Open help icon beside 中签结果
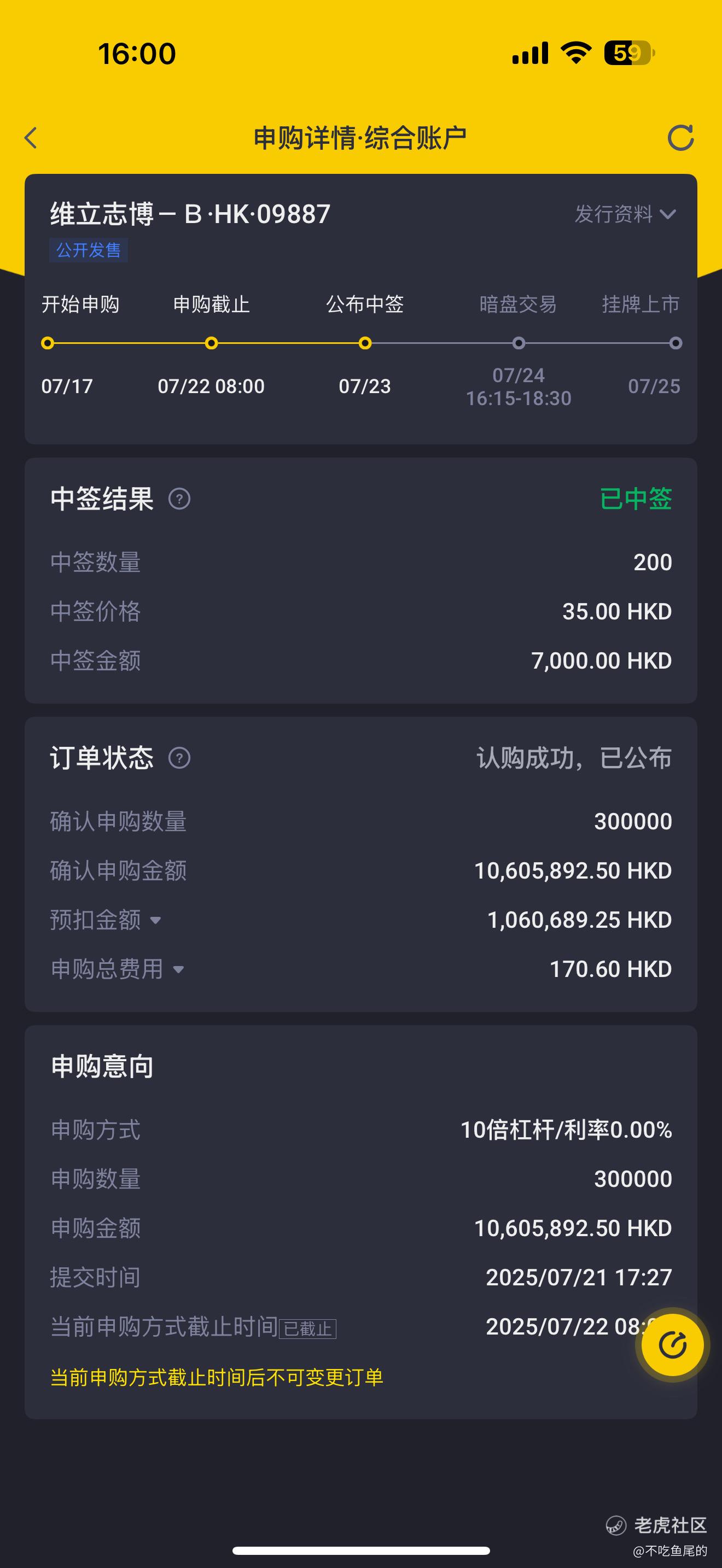Viewport: 722px width, 1568px height. pos(179,499)
